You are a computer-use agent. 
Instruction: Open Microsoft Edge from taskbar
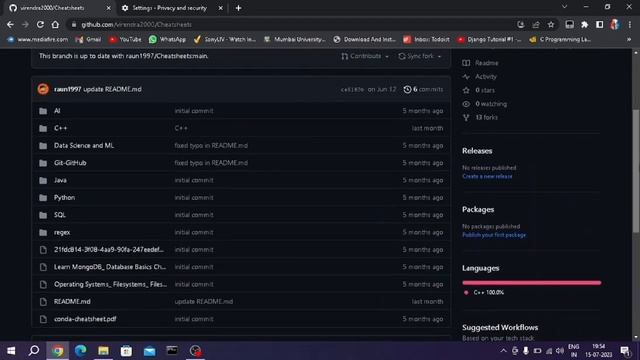tap(80, 351)
